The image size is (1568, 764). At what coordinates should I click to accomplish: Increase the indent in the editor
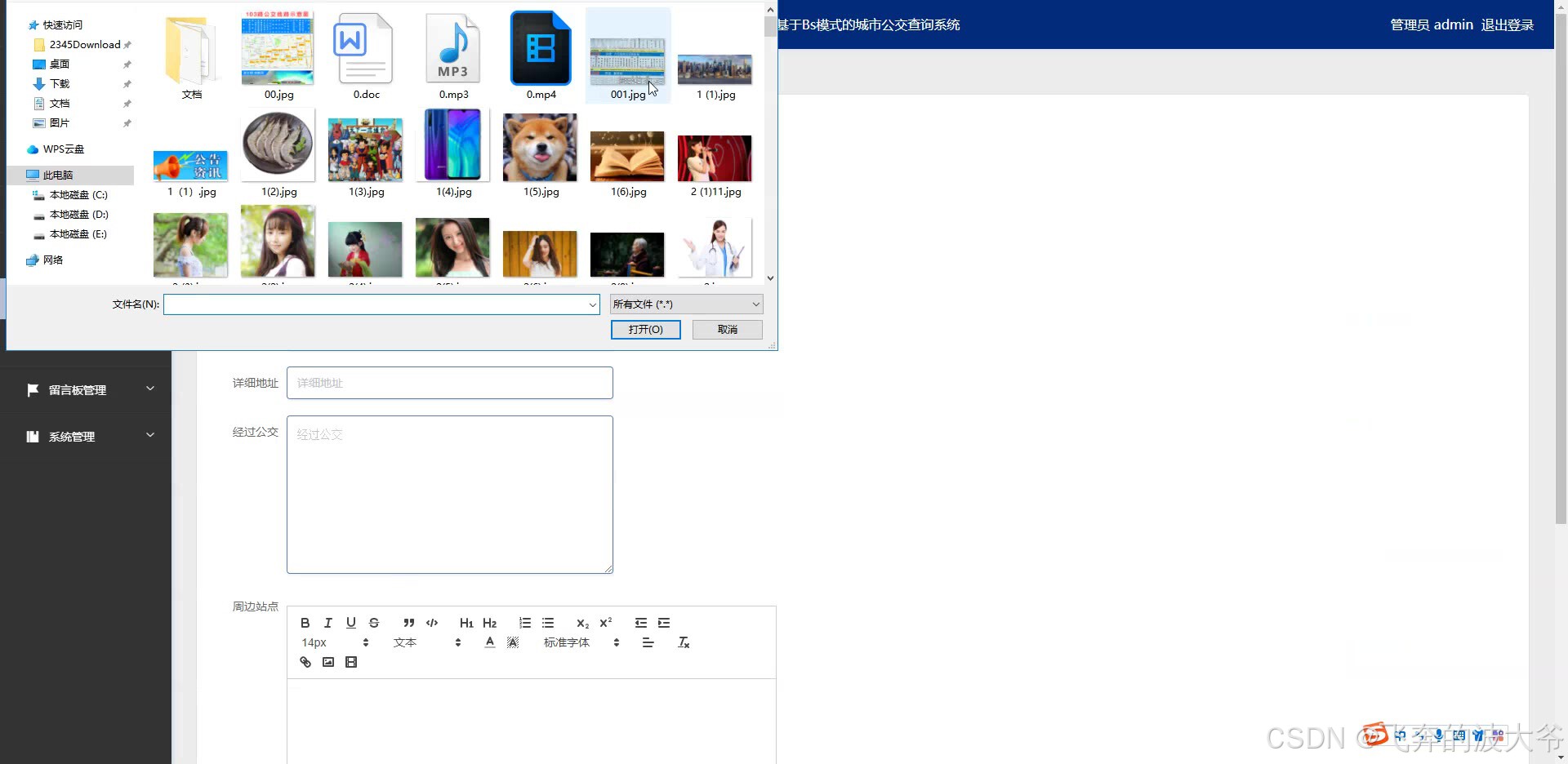(664, 623)
